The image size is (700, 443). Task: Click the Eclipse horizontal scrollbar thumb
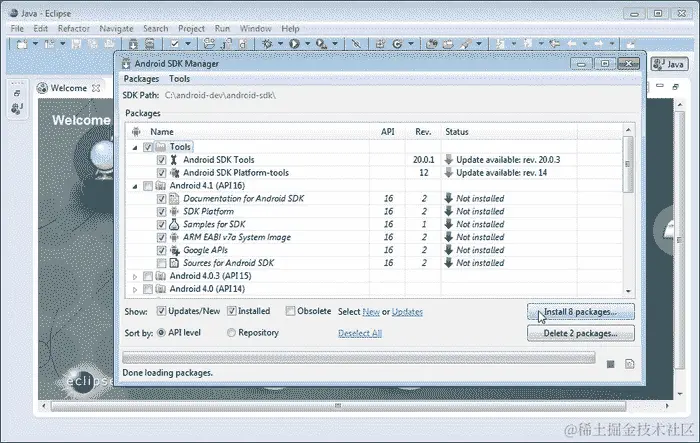(x=338, y=406)
